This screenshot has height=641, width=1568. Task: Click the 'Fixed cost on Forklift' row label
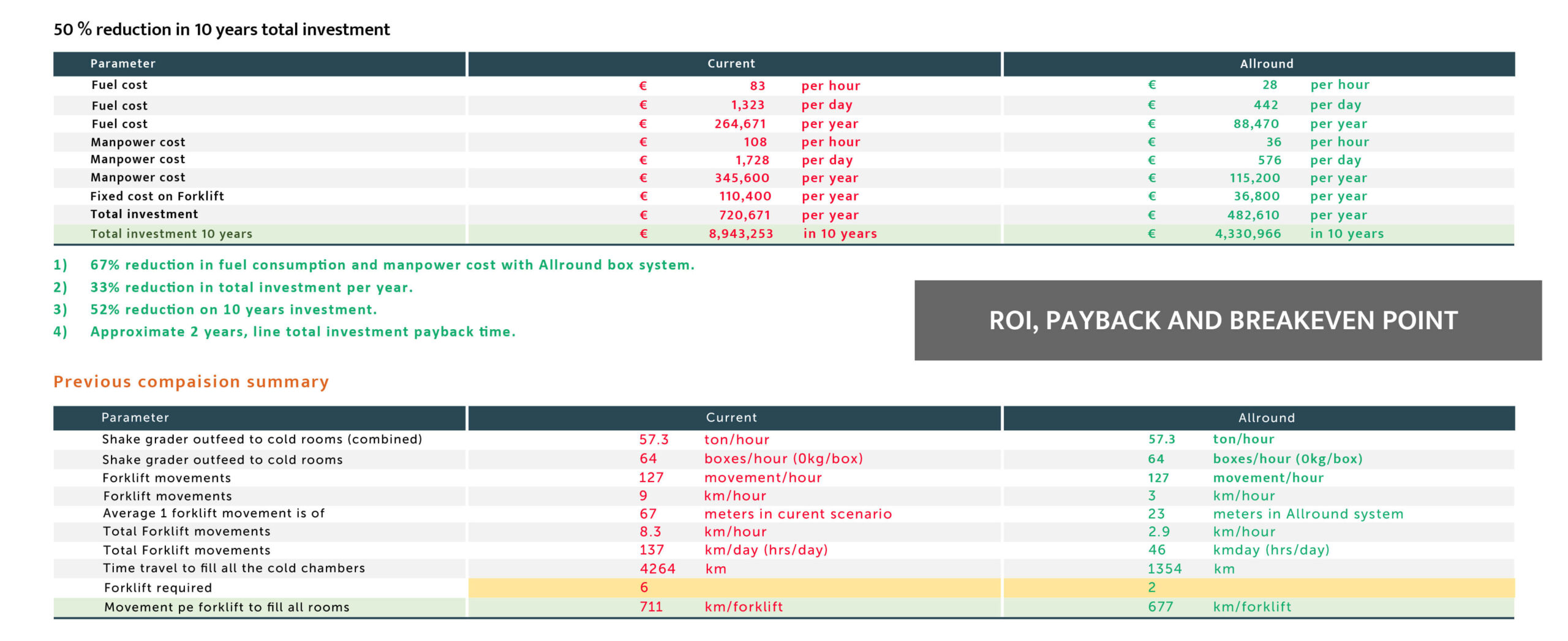157,196
